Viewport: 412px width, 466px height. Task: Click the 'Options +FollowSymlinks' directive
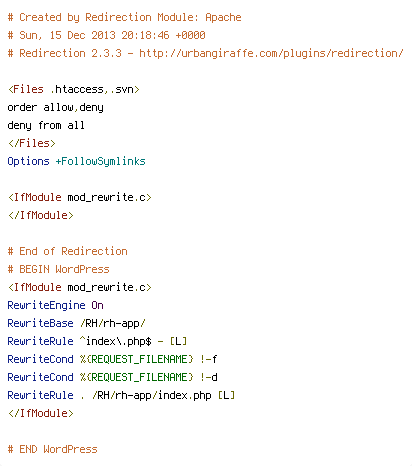point(76,161)
